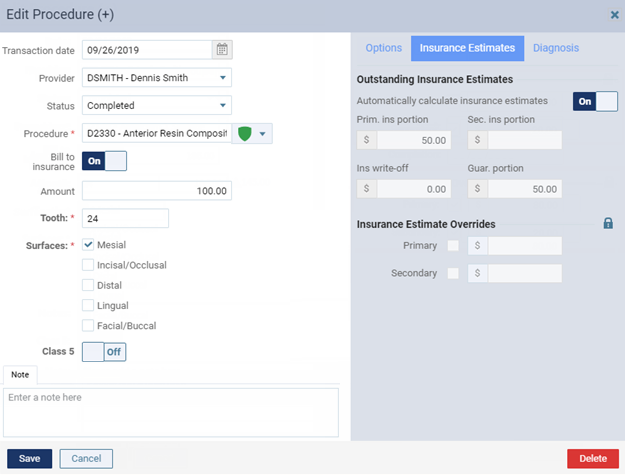Turn on the Class 5 switch
The width and height of the screenshot is (625, 475).
104,352
